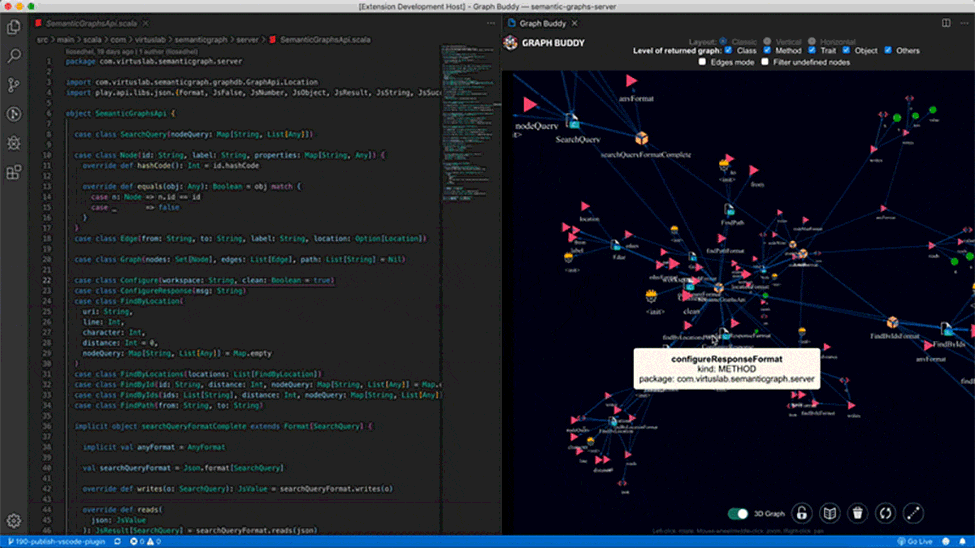Uncheck the Object level checkbox
The height and width of the screenshot is (548, 975).
click(x=846, y=50)
